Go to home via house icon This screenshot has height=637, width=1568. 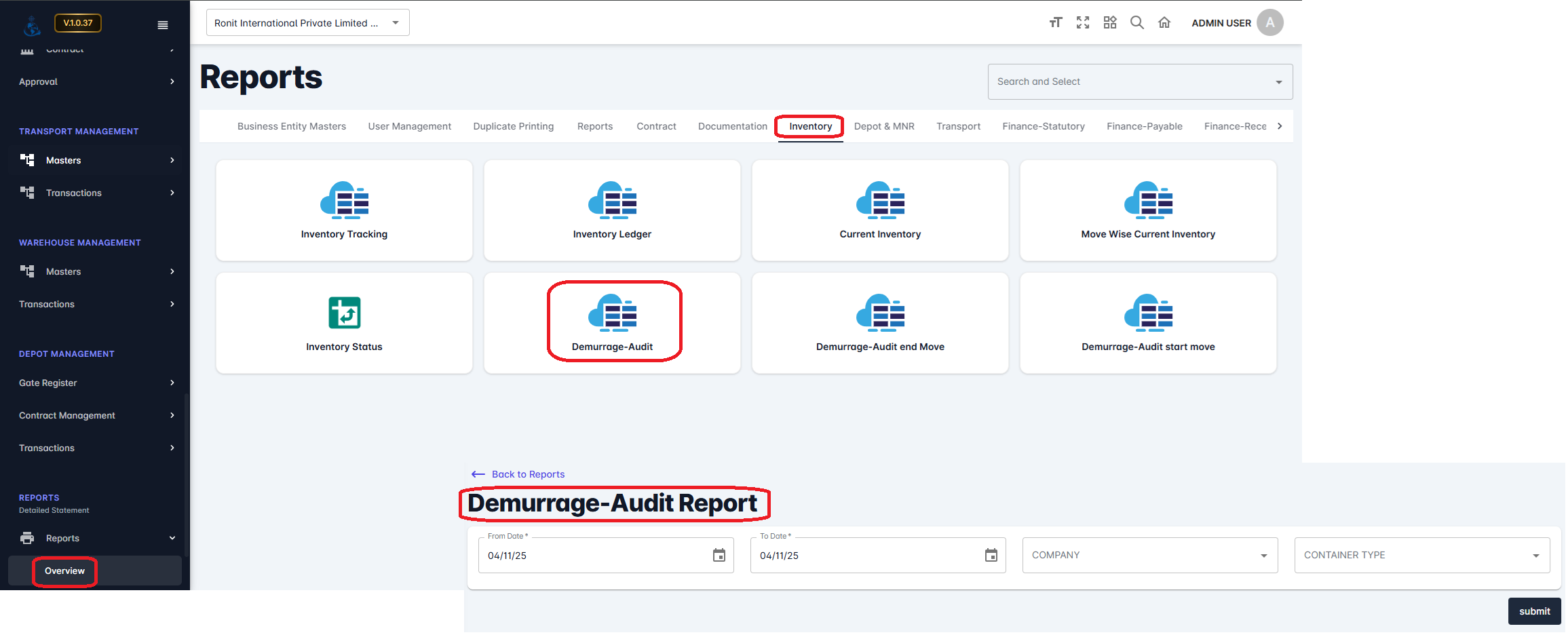(1164, 23)
